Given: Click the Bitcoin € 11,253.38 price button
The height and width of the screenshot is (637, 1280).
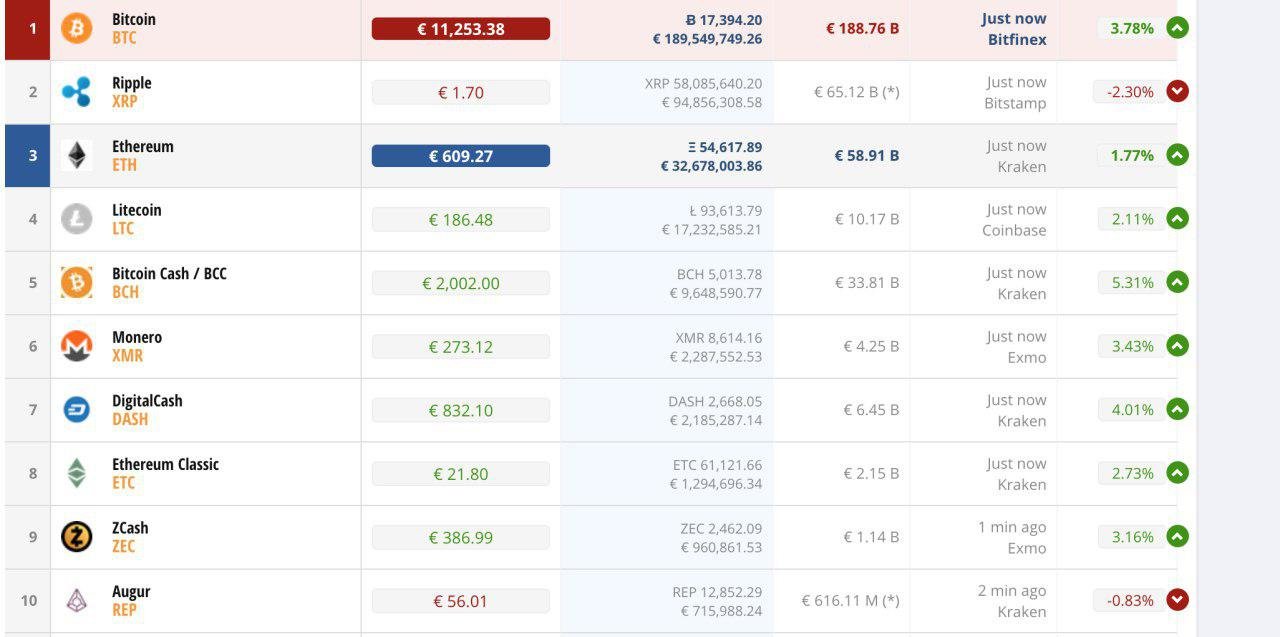Looking at the screenshot, I should (461, 29).
